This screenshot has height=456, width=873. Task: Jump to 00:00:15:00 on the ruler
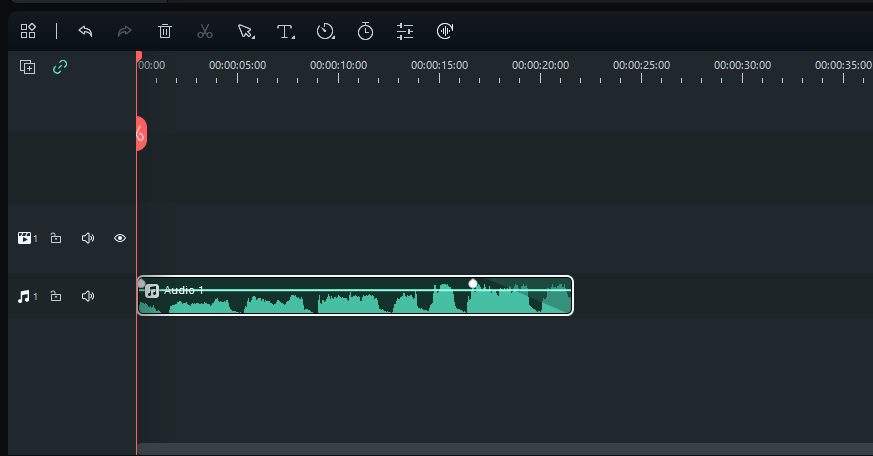coord(440,65)
